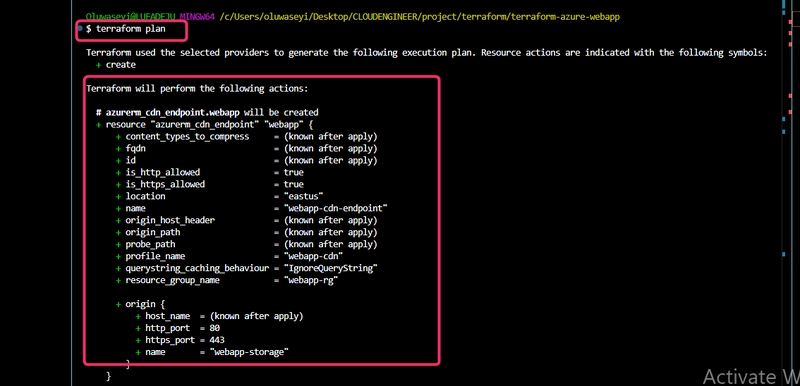Viewport: 800px width, 386px height.
Task: Click the probe_path attribute line
Action: (x=246, y=244)
